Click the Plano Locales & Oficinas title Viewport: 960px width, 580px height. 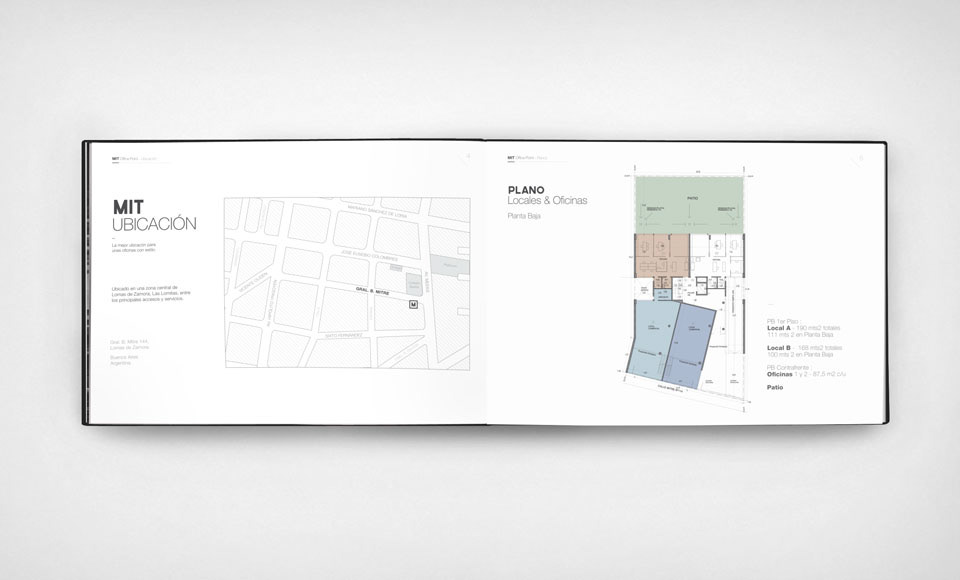point(547,195)
